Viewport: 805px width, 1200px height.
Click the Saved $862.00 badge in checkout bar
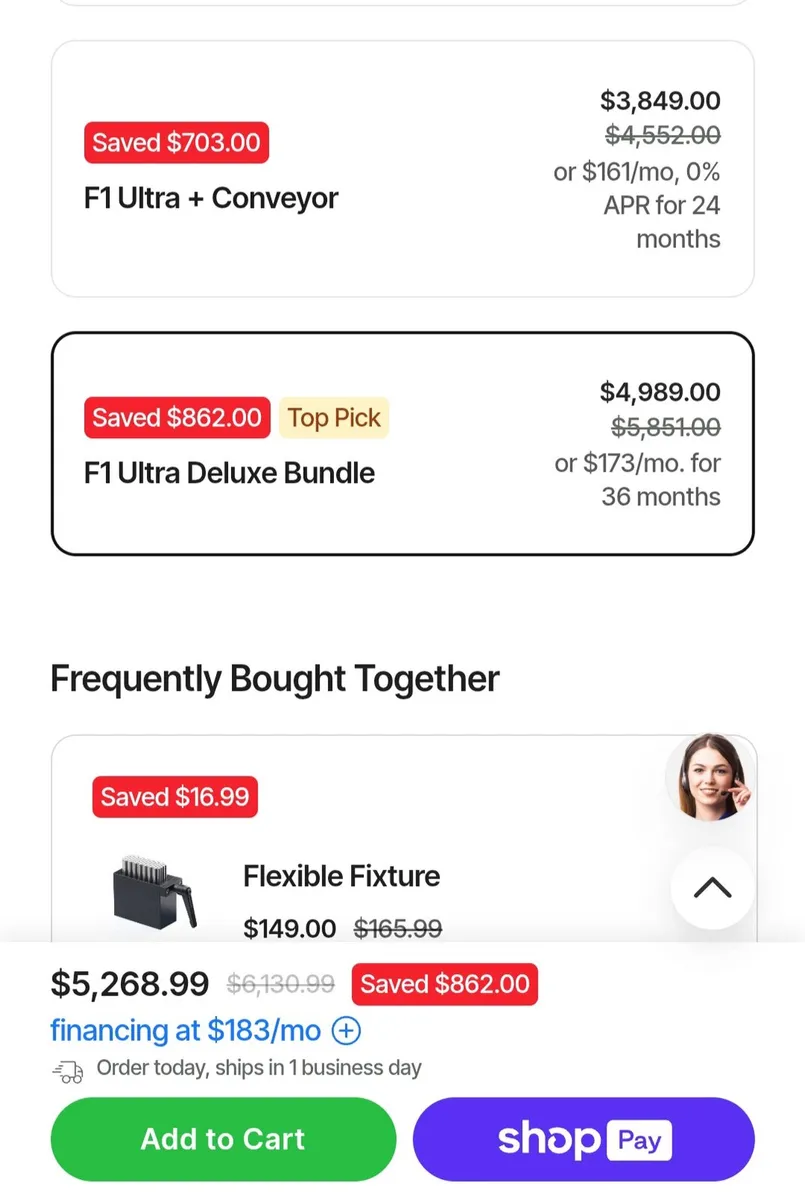pos(444,984)
